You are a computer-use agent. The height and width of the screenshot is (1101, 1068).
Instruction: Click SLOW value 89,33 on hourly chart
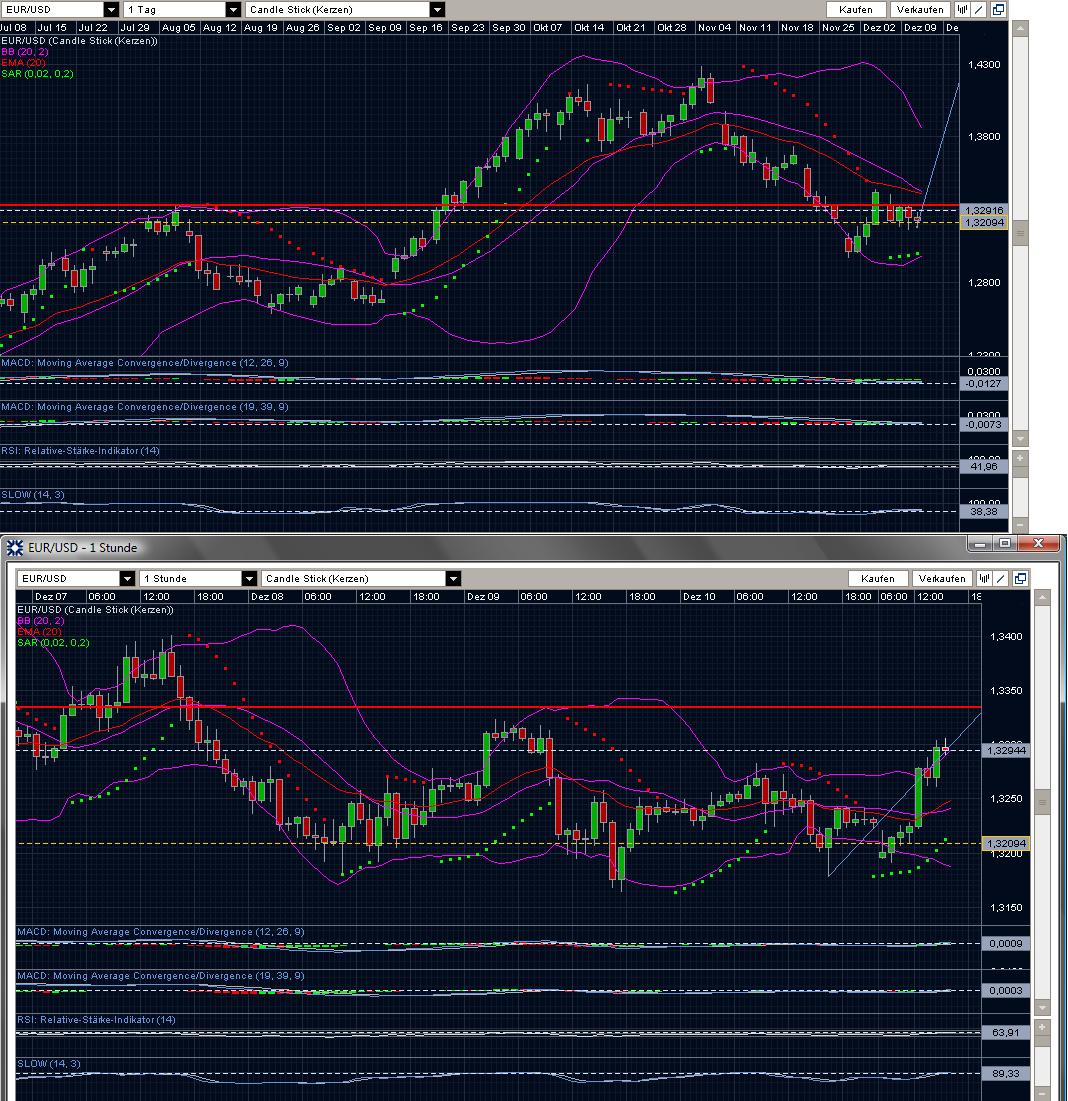click(x=1006, y=1074)
